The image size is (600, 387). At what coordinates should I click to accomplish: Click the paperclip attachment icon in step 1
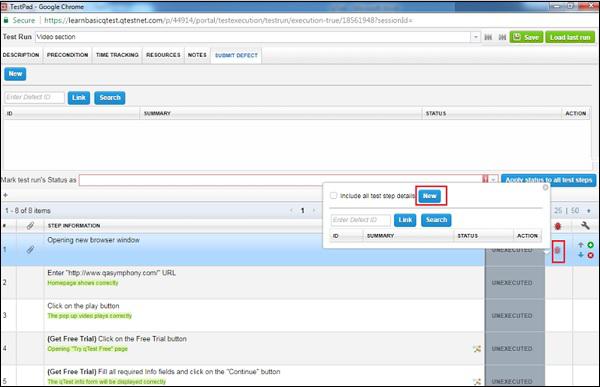(30, 250)
